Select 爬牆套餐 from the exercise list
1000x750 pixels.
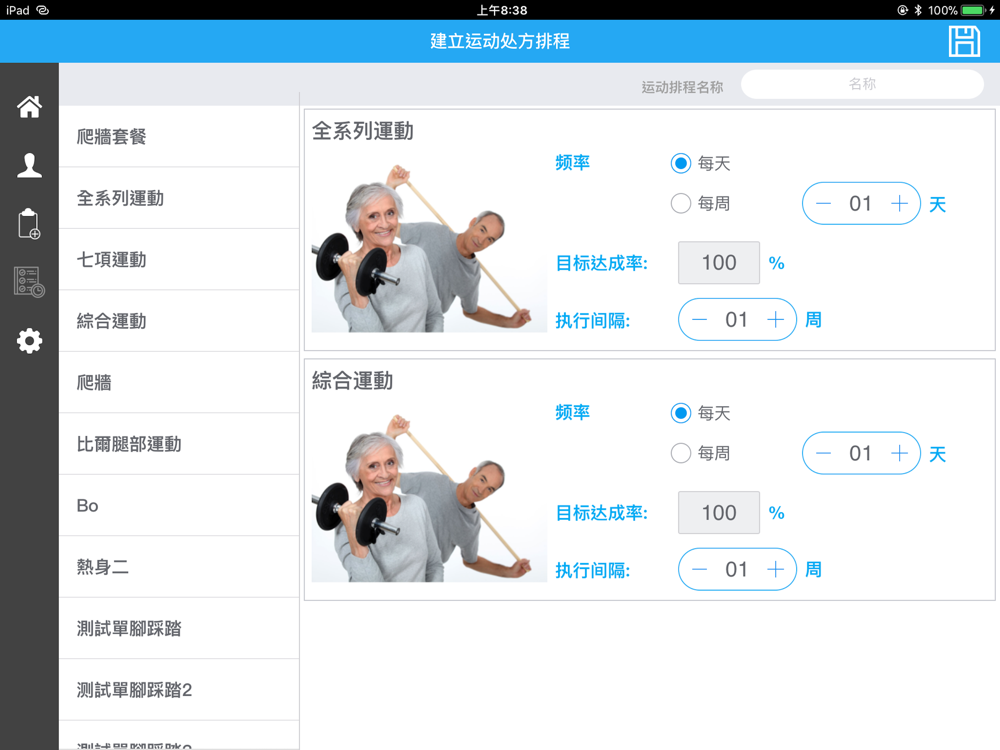click(179, 136)
